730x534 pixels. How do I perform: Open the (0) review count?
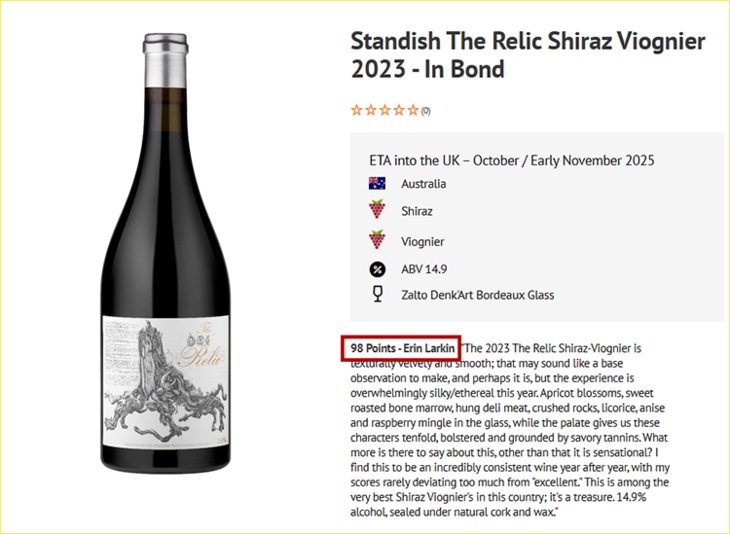click(x=425, y=111)
